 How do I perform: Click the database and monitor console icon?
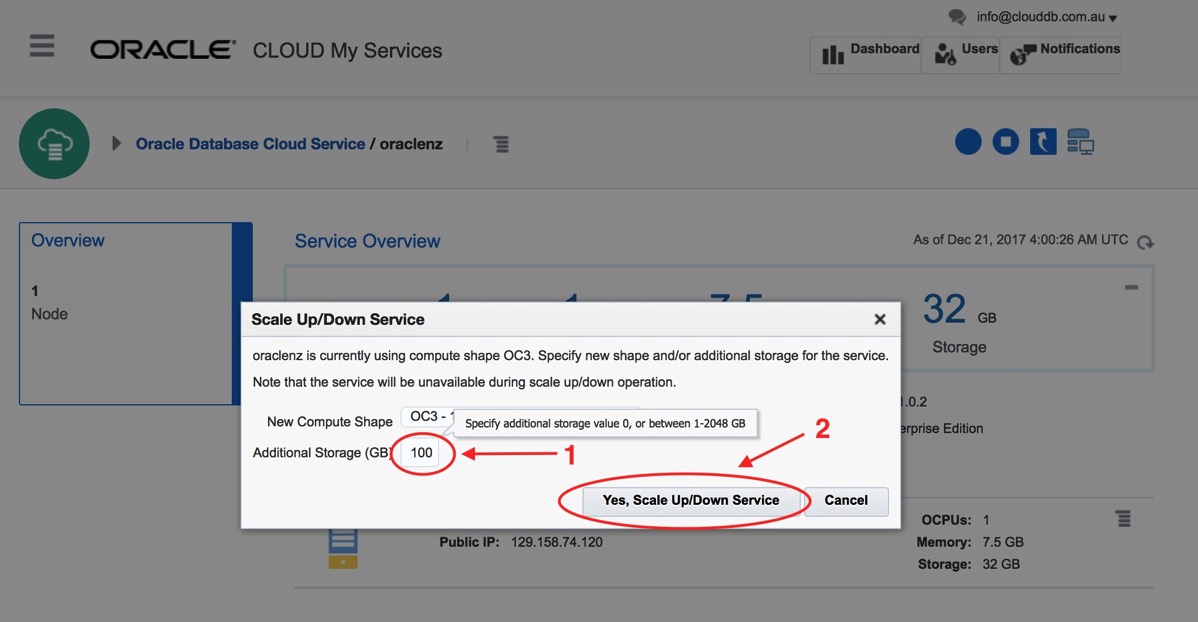tap(1080, 142)
